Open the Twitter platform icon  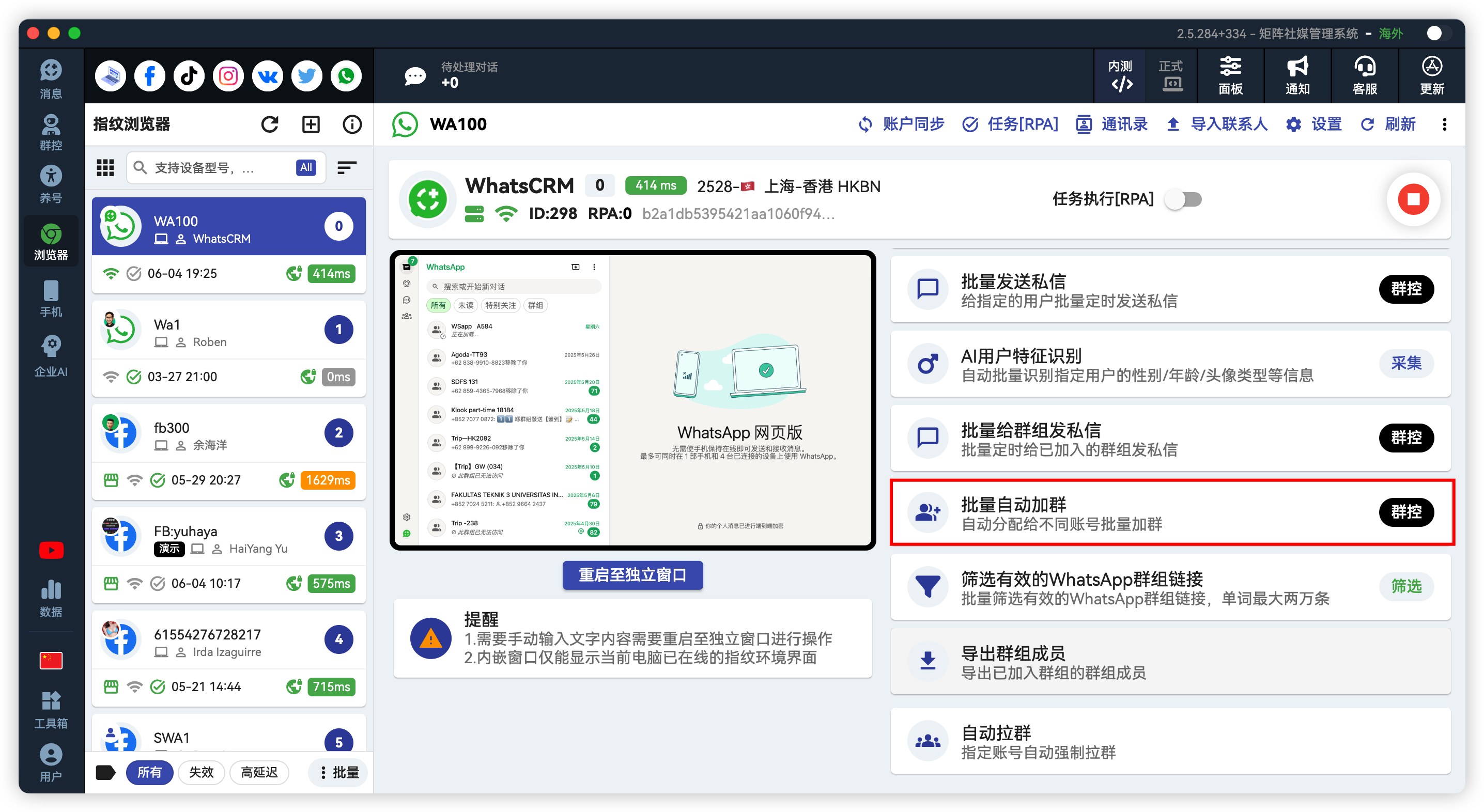(306, 76)
